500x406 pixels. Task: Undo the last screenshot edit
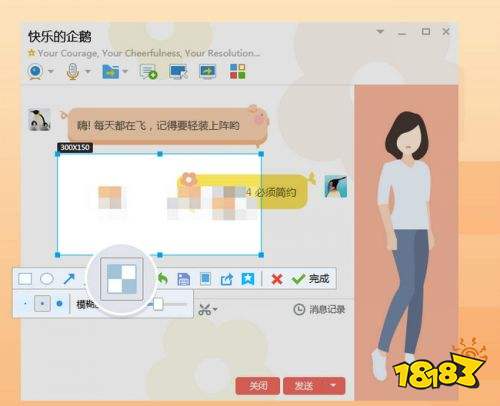(x=162, y=279)
